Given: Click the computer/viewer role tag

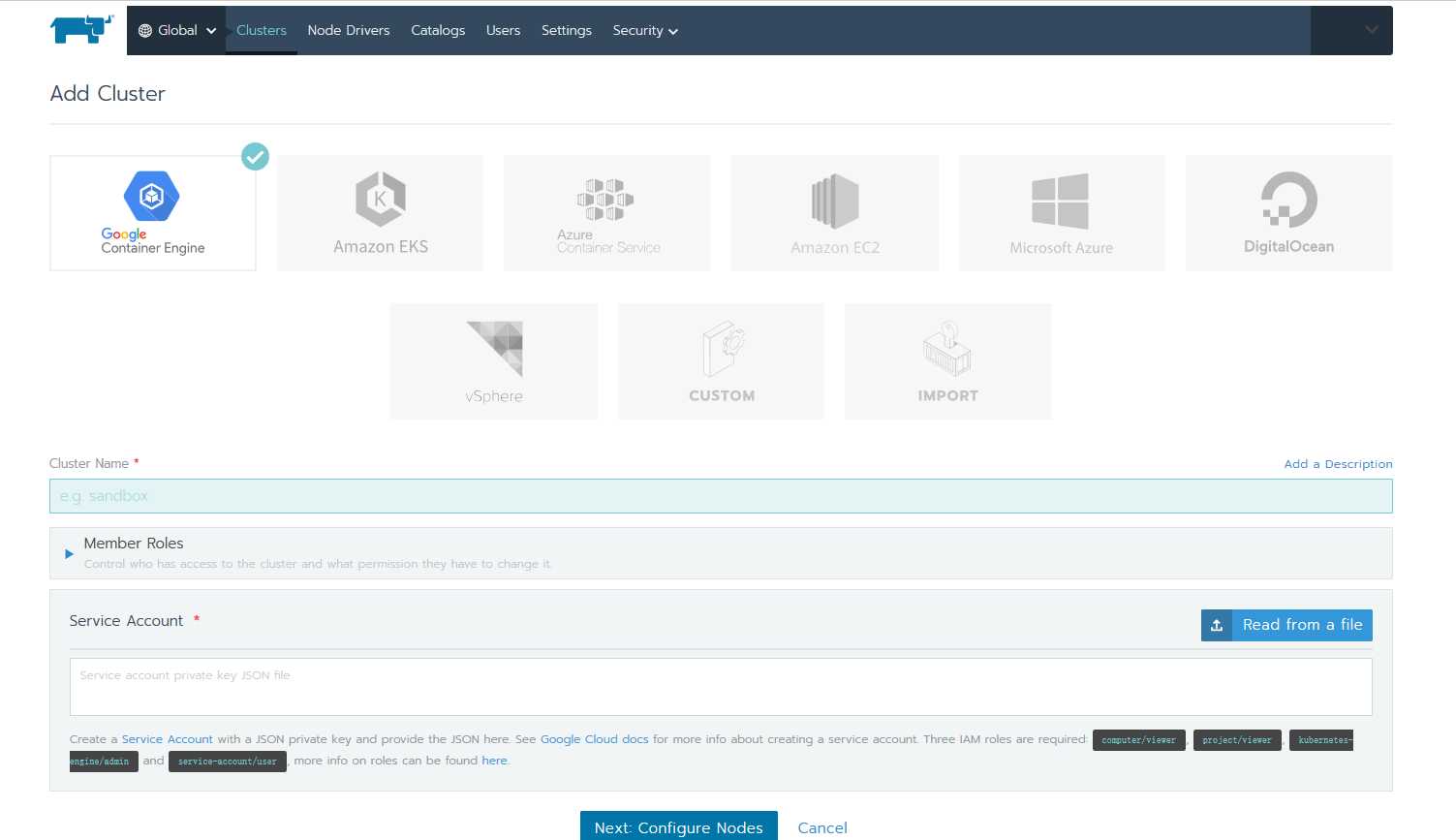Looking at the screenshot, I should pyautogui.click(x=1138, y=740).
